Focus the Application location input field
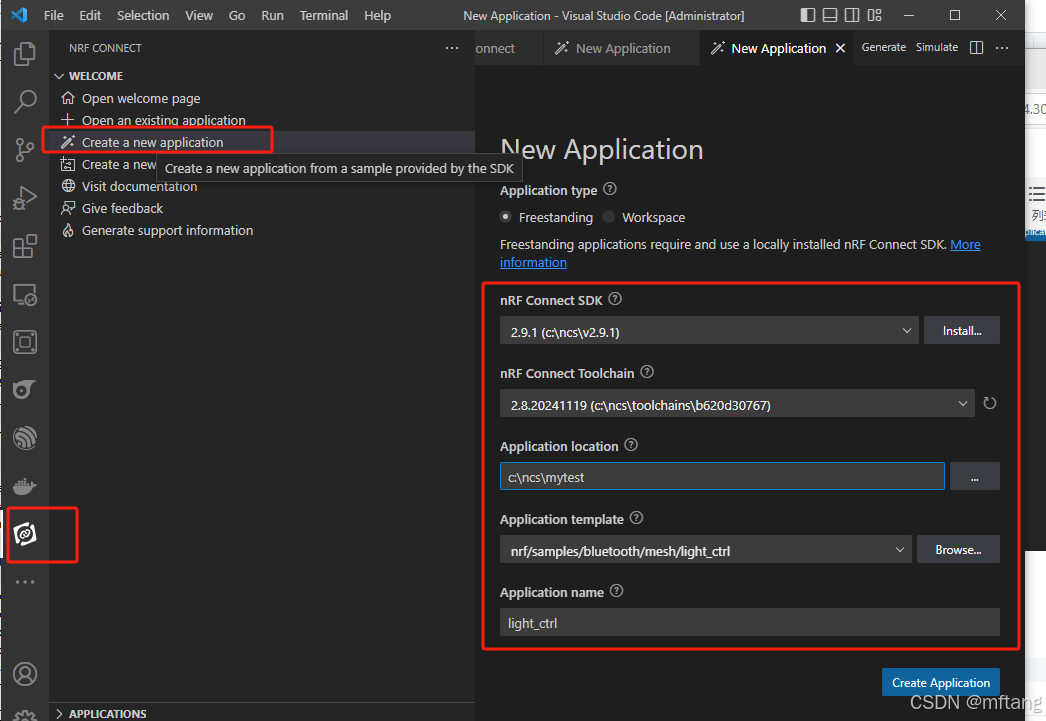 tap(722, 477)
